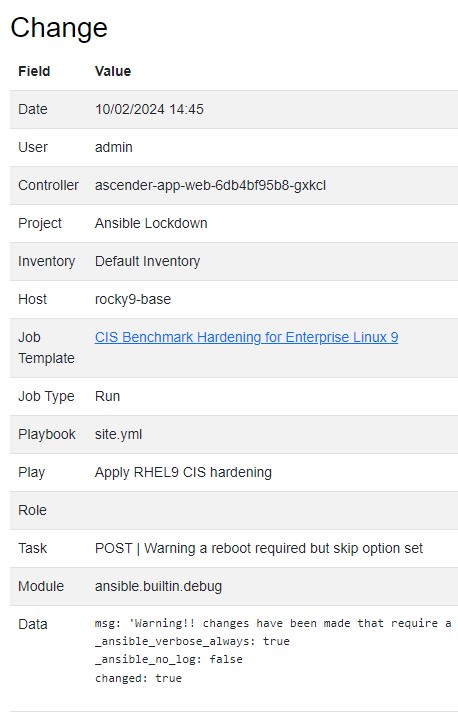The height and width of the screenshot is (714, 458).
Task: Click the Change heading
Action: click(59, 28)
